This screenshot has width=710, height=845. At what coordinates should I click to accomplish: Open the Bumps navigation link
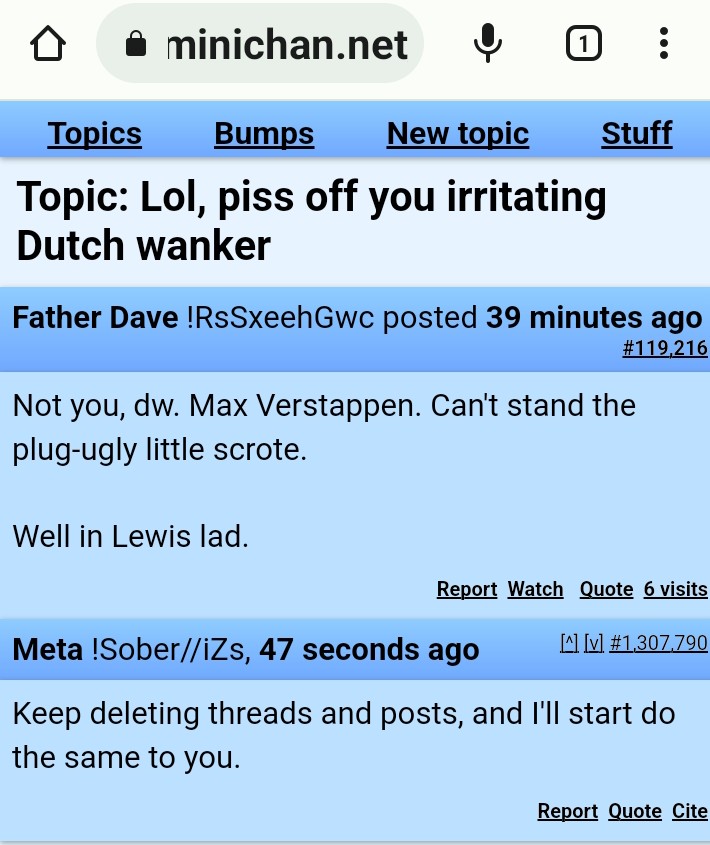[x=264, y=133]
